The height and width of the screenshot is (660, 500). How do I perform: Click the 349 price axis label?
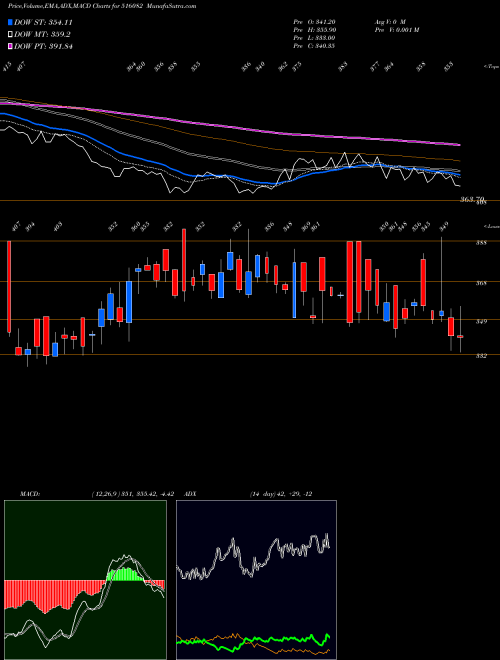(x=481, y=322)
